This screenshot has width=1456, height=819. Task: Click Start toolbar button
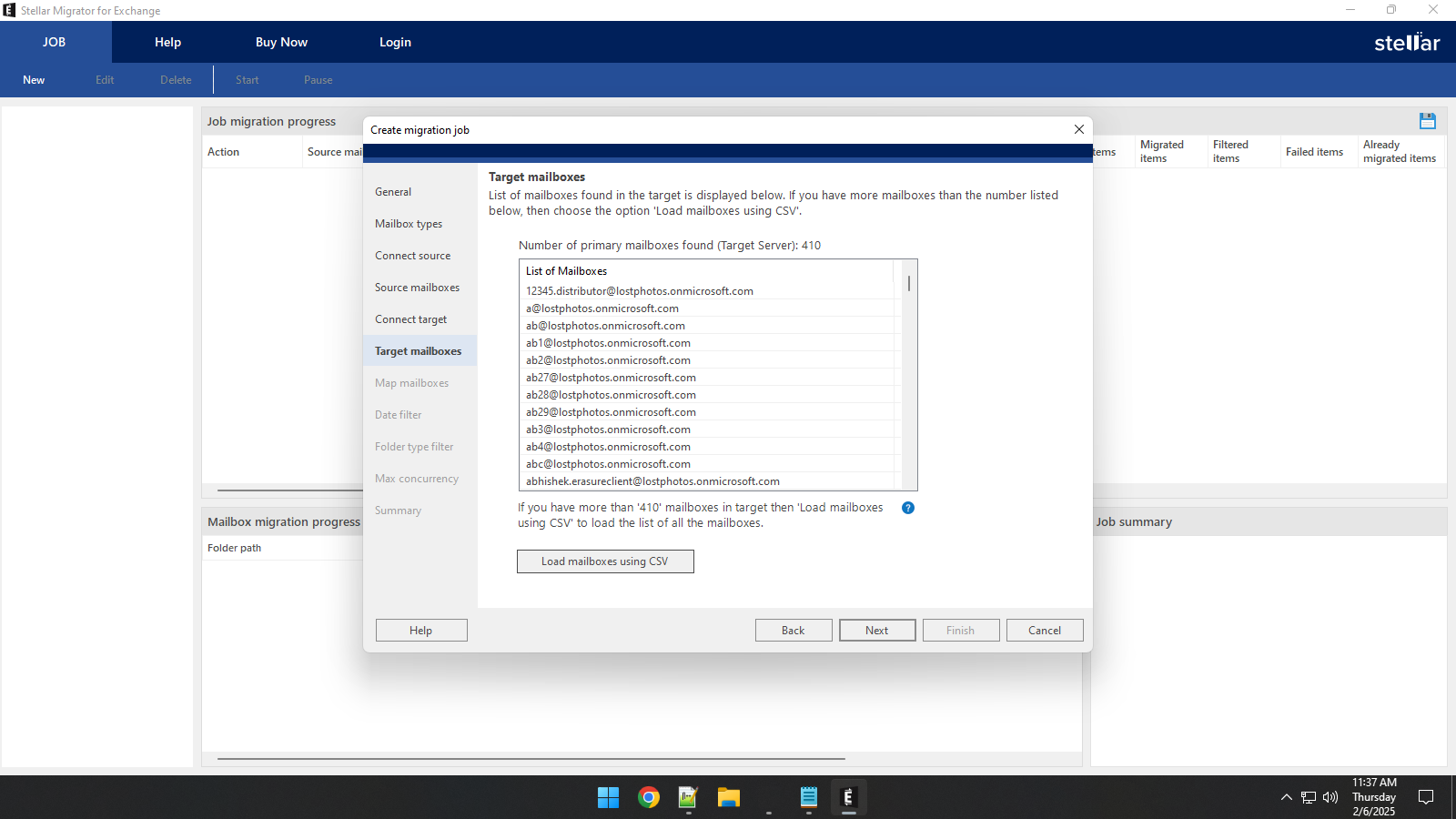tap(247, 80)
